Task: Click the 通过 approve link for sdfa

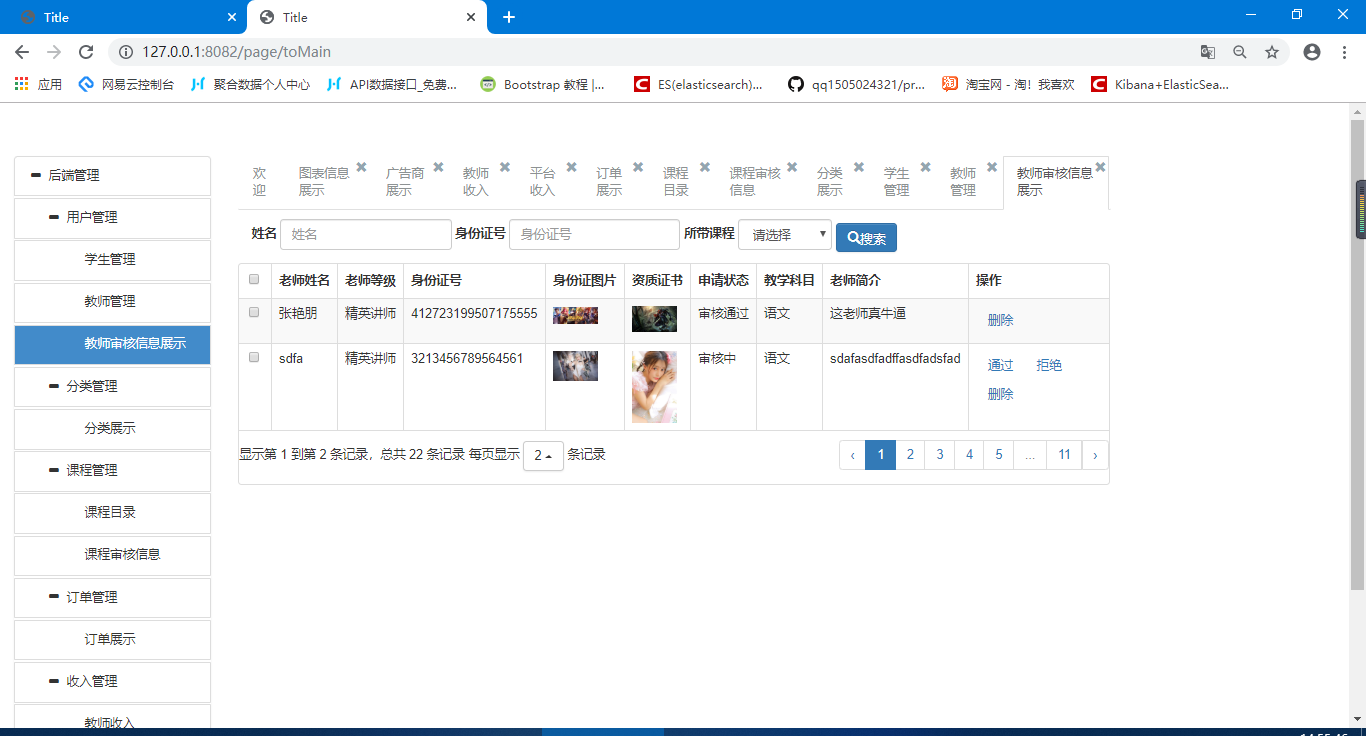Action: [x=1000, y=365]
